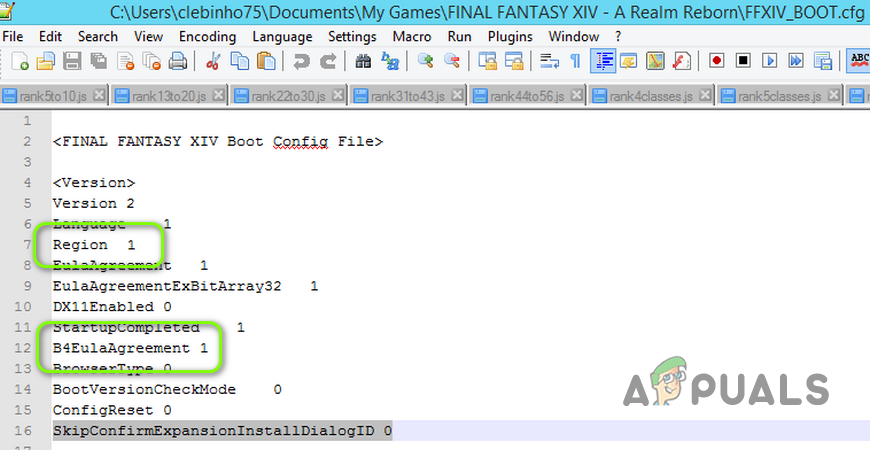Switch to the rank5to10.js tab

tap(53, 96)
